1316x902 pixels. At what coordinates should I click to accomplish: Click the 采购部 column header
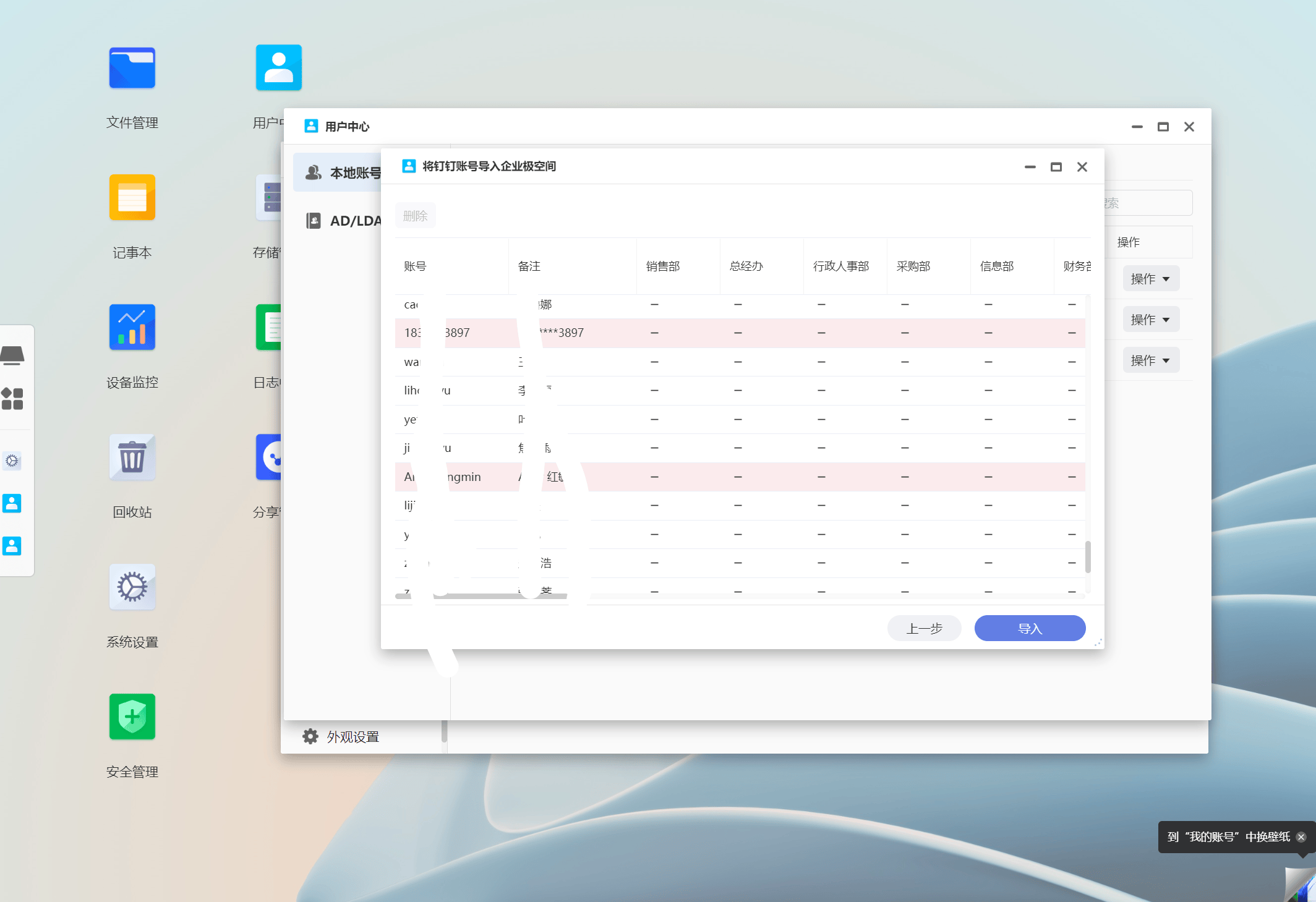point(929,266)
